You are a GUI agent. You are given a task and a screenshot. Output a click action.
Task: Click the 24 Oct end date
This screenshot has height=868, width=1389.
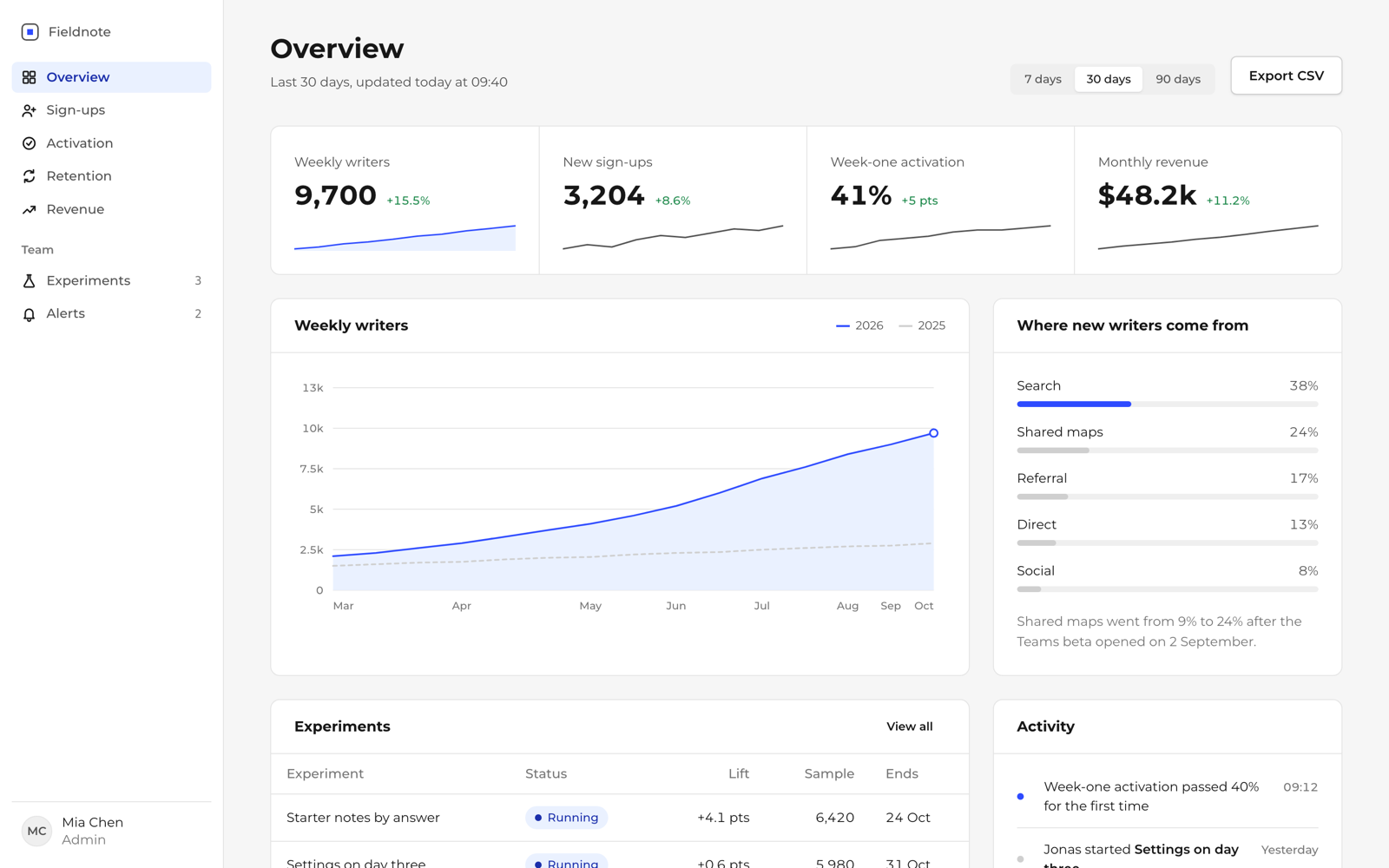pyautogui.click(x=908, y=818)
